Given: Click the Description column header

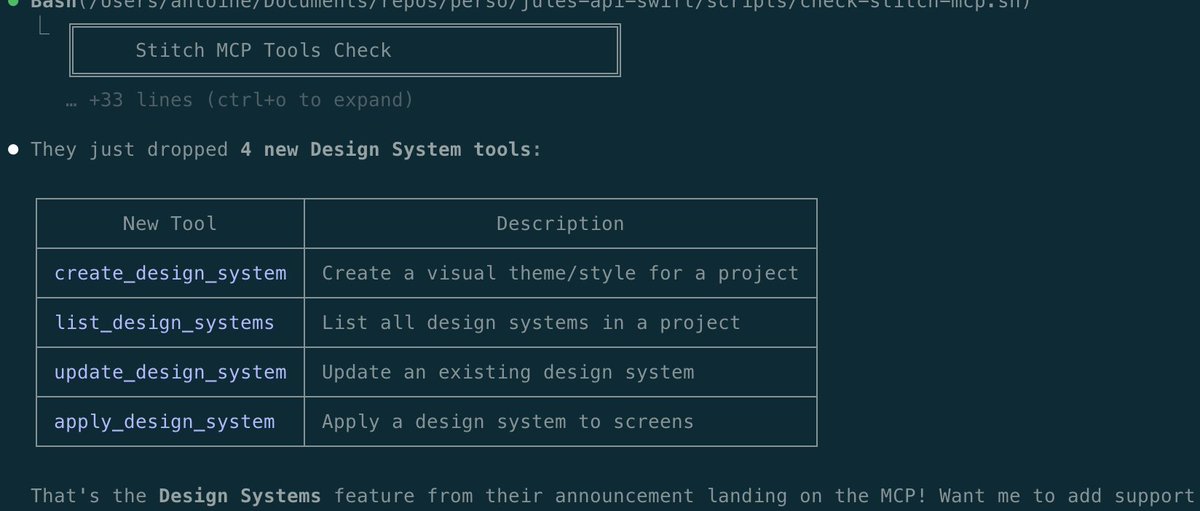Looking at the screenshot, I should pos(560,224).
